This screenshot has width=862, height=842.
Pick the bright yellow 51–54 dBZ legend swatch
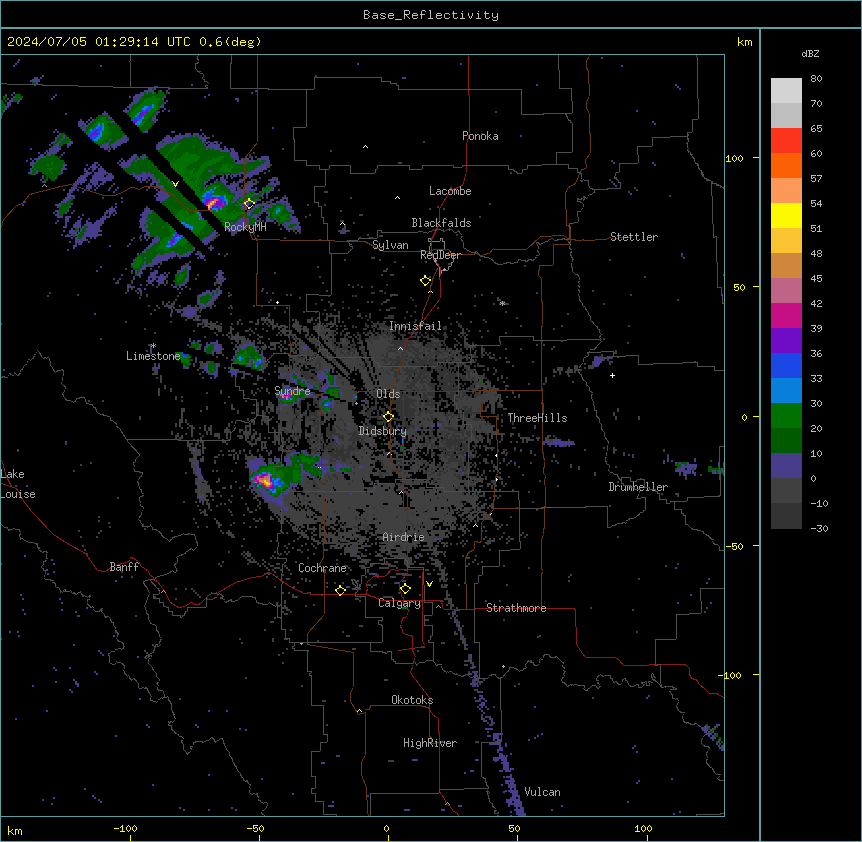(786, 216)
